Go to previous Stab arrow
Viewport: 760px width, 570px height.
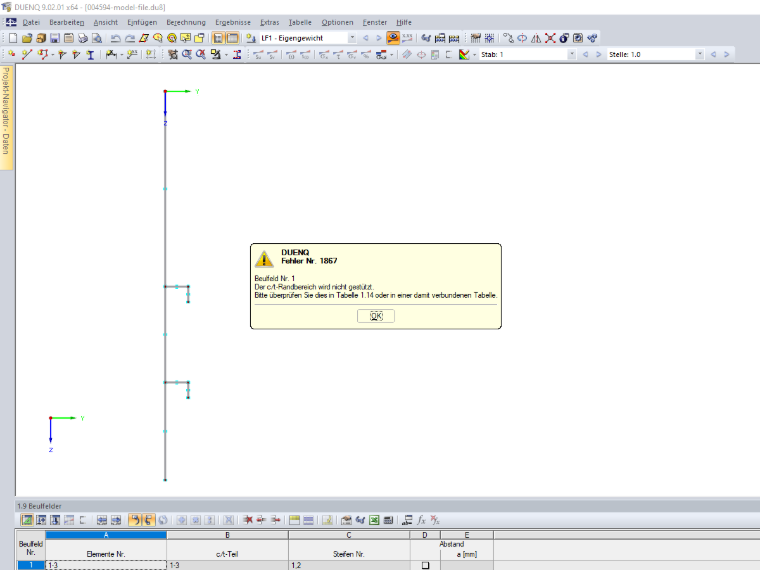tap(585, 54)
